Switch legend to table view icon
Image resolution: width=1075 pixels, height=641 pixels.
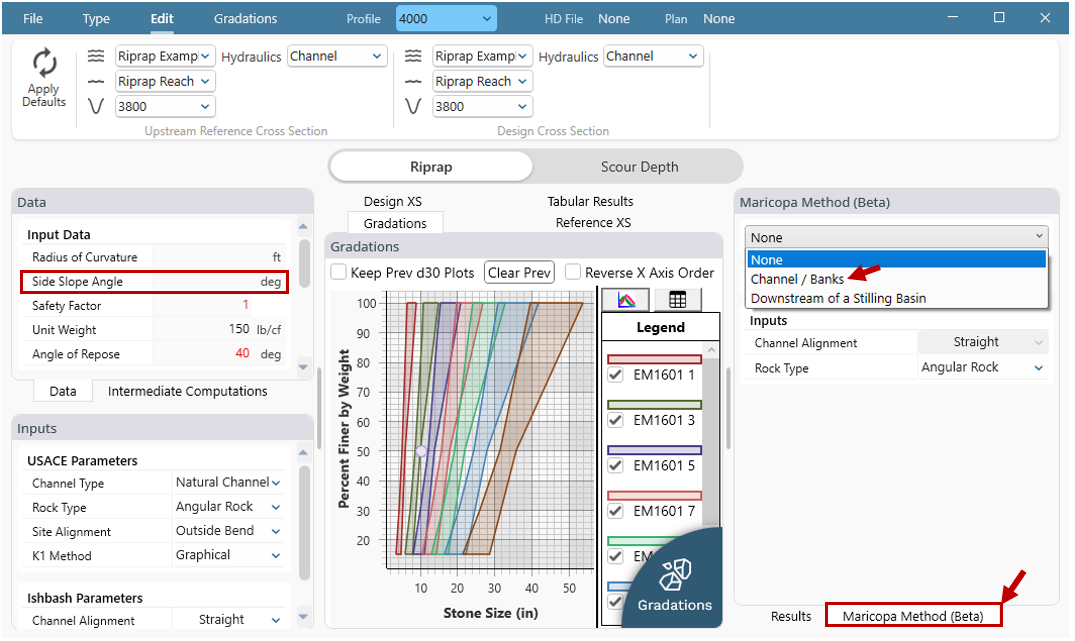677,299
